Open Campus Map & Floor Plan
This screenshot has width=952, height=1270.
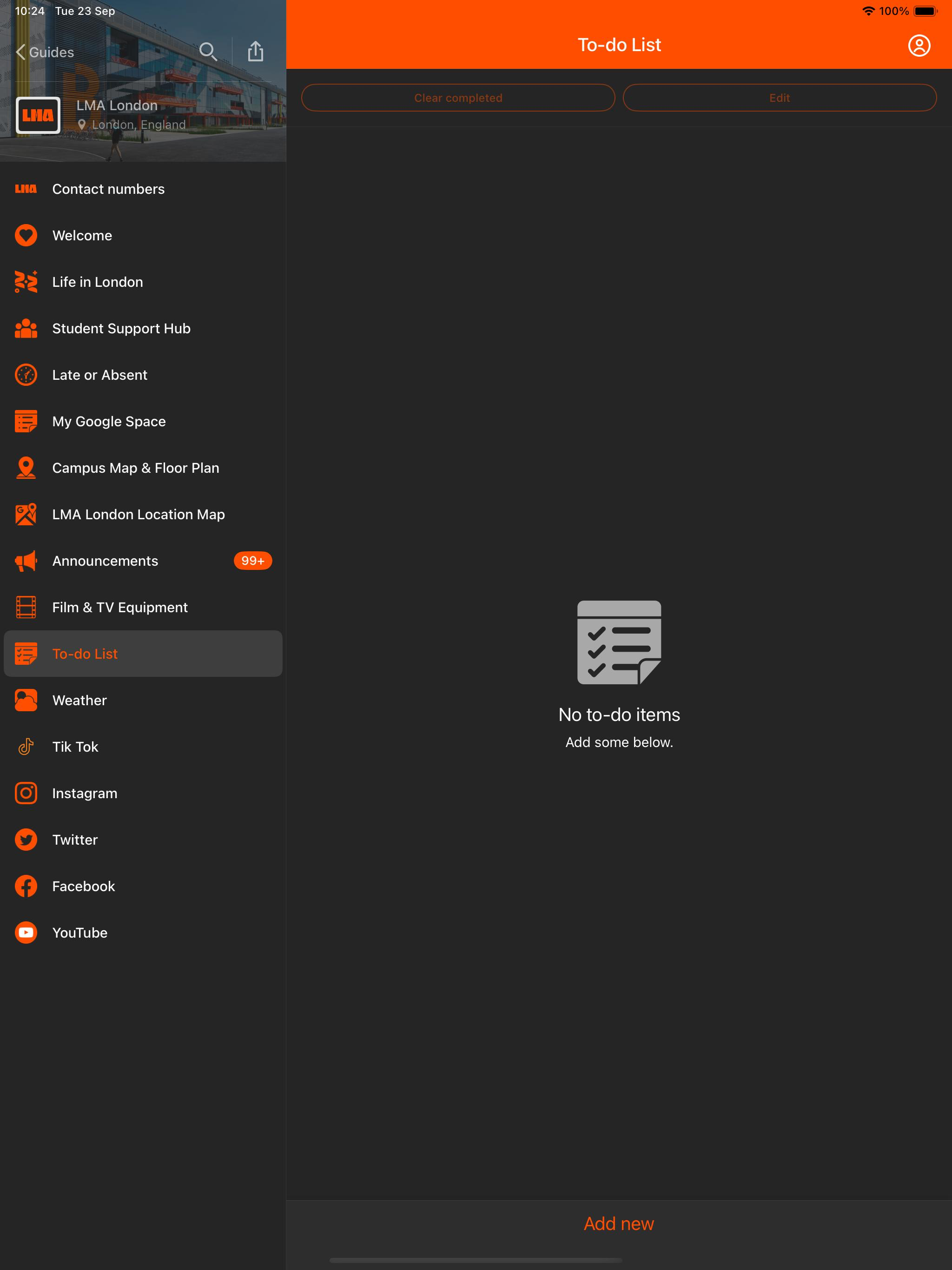coord(143,468)
